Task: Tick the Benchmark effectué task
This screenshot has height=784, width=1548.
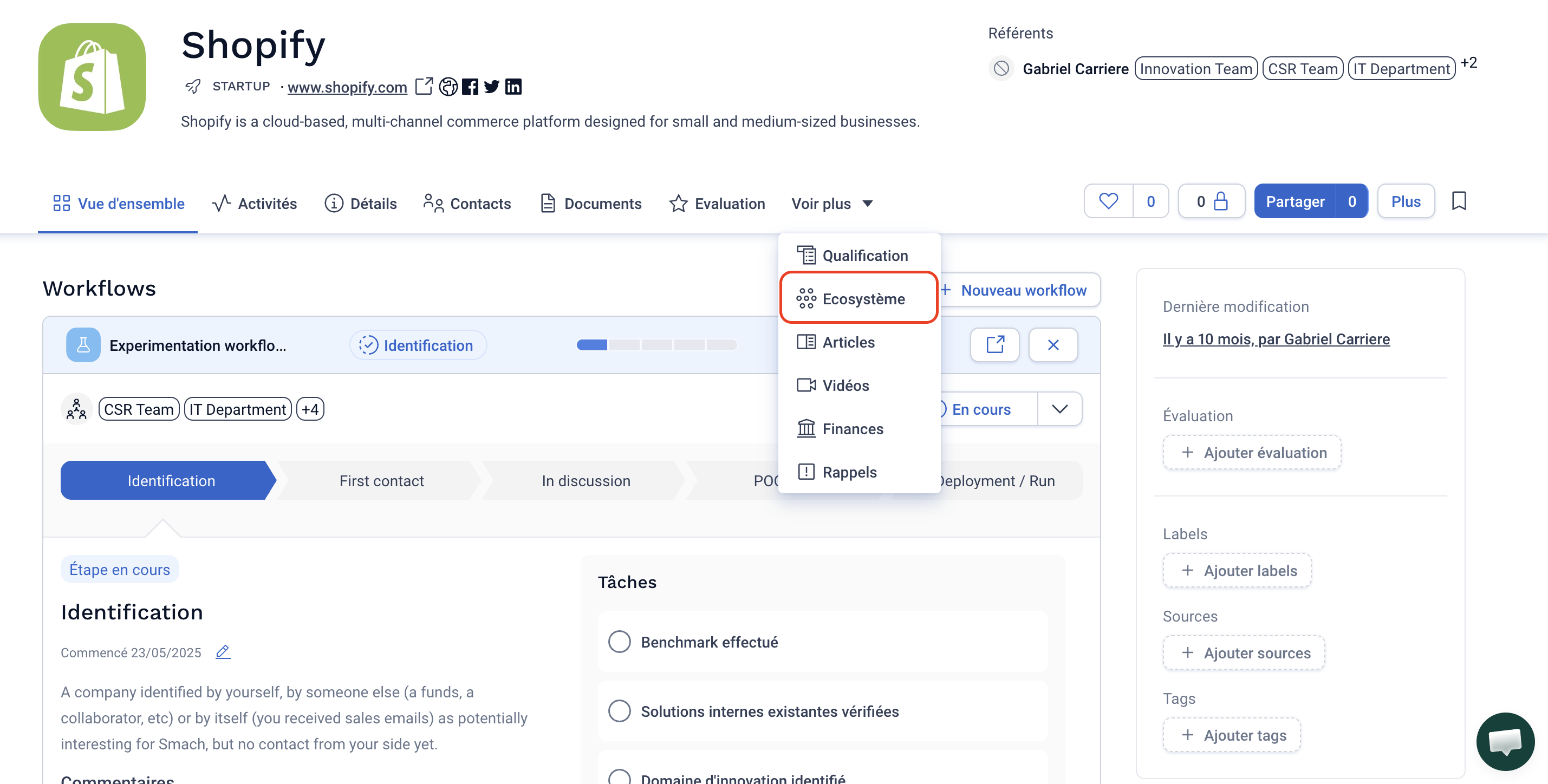Action: [x=620, y=642]
